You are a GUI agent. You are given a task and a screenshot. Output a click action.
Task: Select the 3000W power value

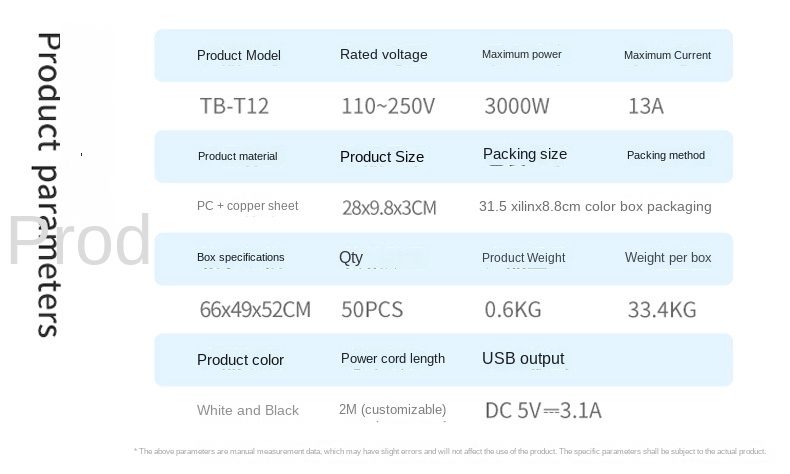(516, 106)
